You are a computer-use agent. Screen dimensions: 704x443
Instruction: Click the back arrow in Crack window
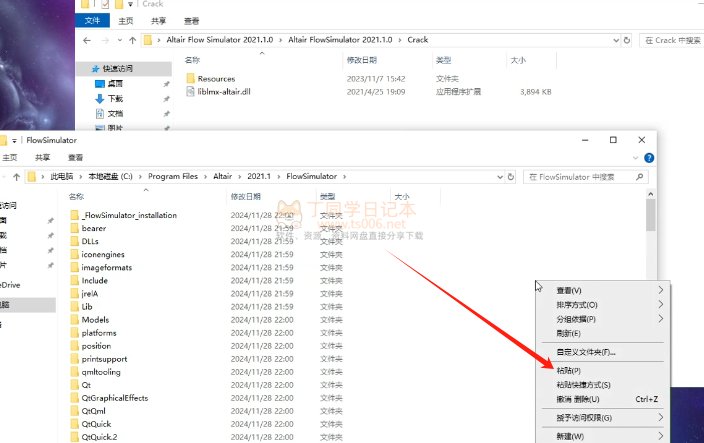tap(87, 40)
